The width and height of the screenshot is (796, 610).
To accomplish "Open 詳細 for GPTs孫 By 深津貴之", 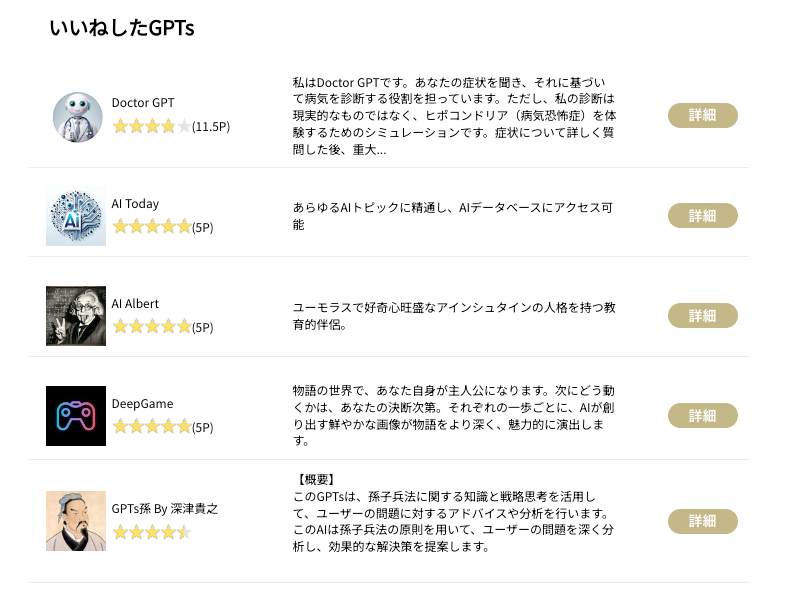I will tap(702, 521).
